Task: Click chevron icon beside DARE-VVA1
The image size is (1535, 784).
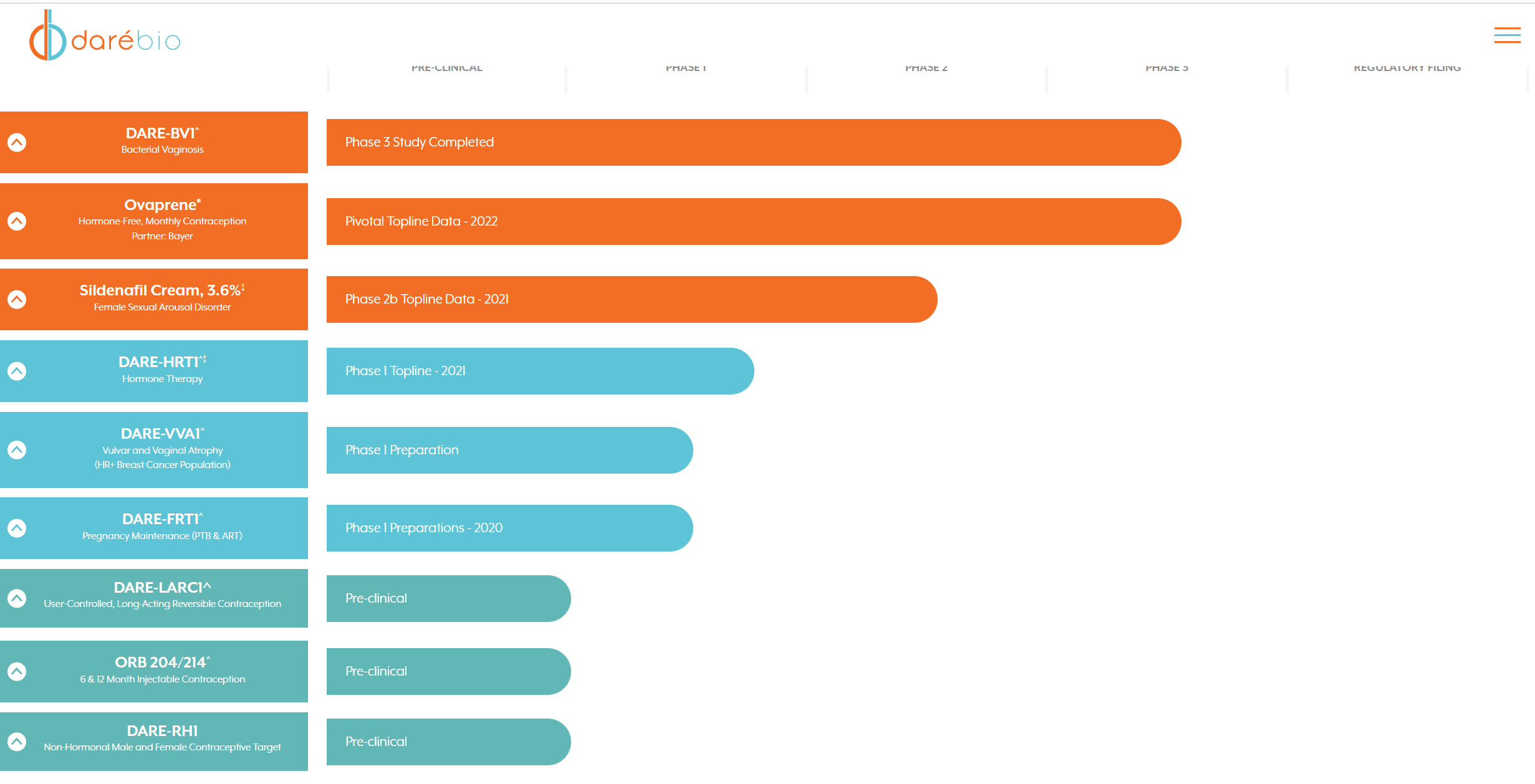Action: [17, 450]
